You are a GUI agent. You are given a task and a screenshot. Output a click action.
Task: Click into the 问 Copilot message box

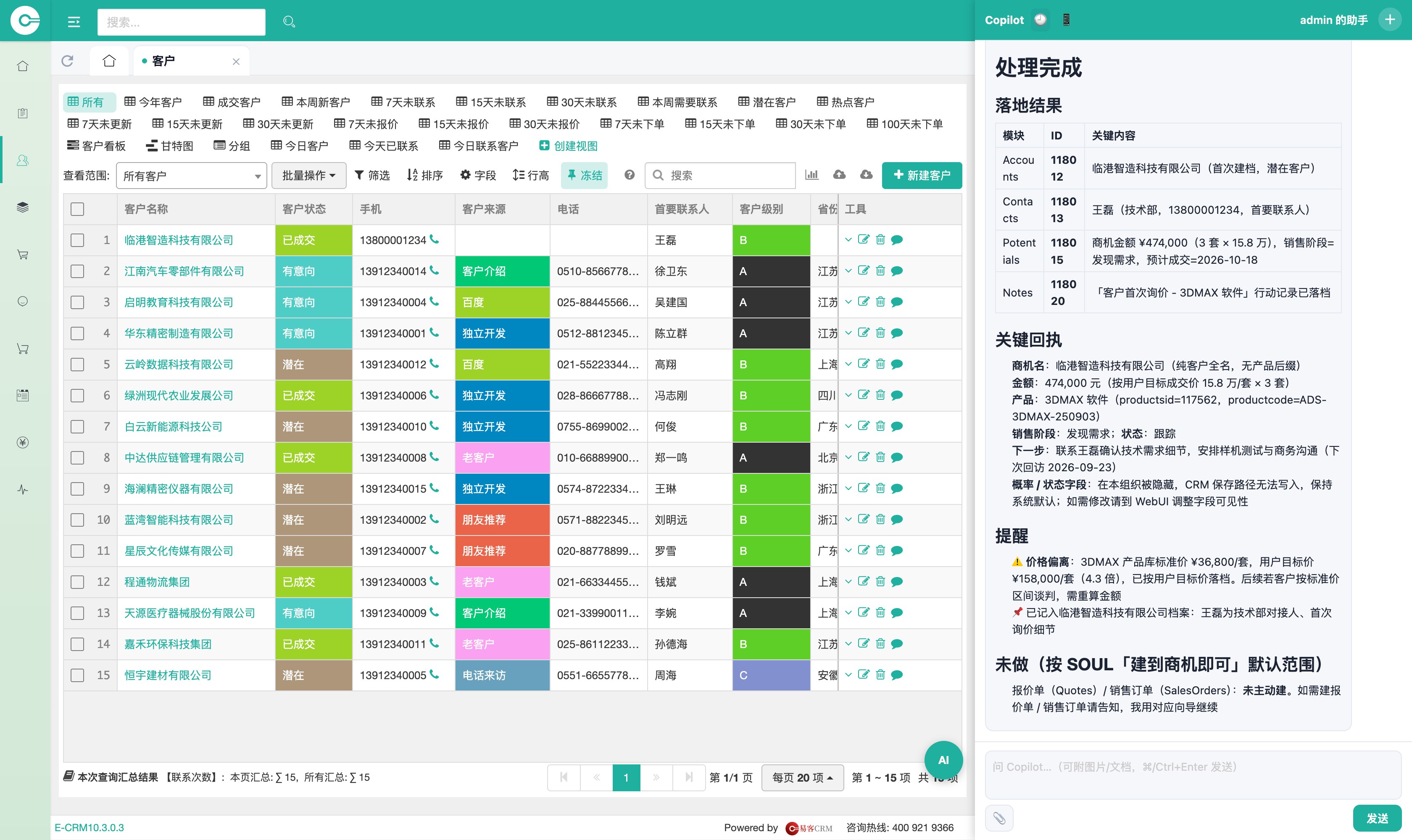[x=1193, y=774]
